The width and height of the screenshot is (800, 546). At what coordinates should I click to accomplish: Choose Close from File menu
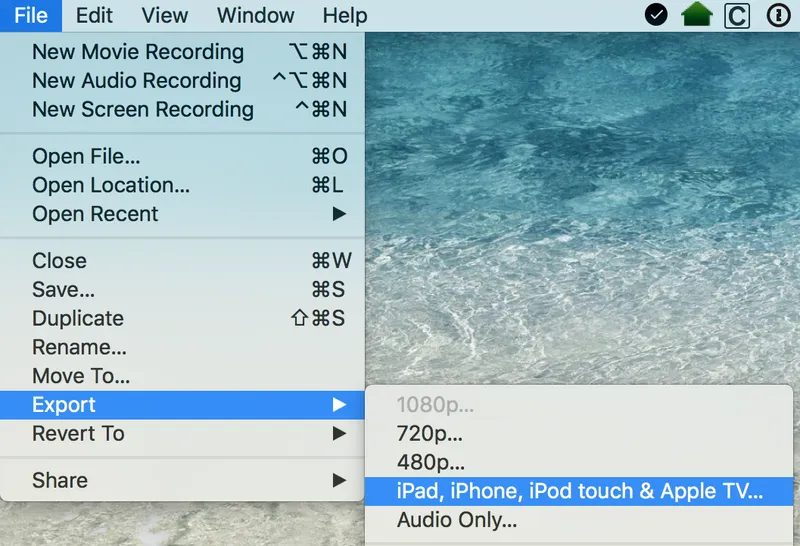coord(182,261)
